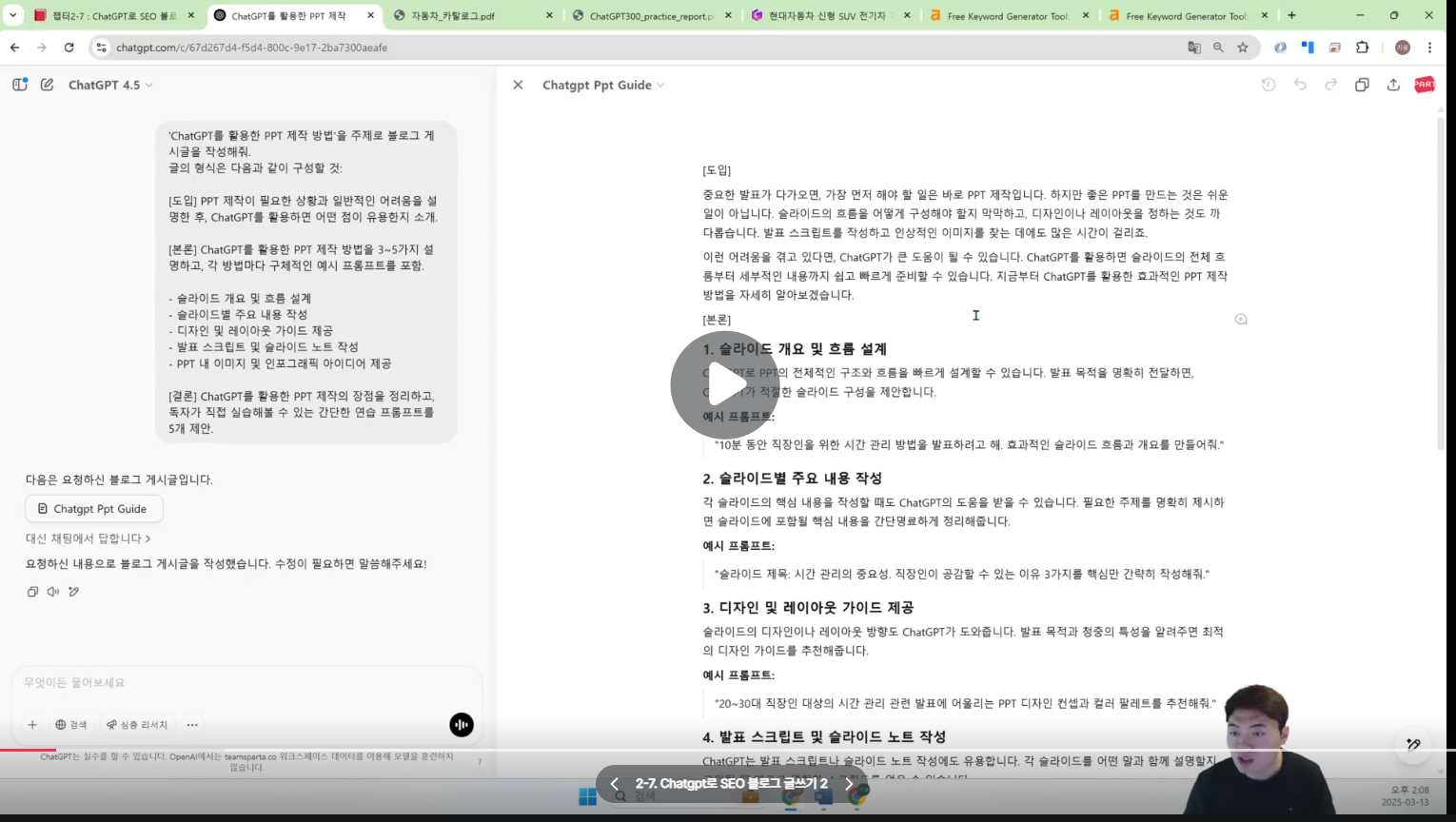The image size is (1456, 822).
Task: Open the more tools ellipsis in composer
Action: (x=192, y=725)
